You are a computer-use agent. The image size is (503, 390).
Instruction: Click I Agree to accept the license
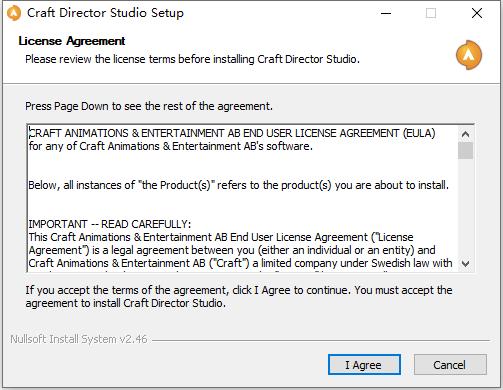364,365
